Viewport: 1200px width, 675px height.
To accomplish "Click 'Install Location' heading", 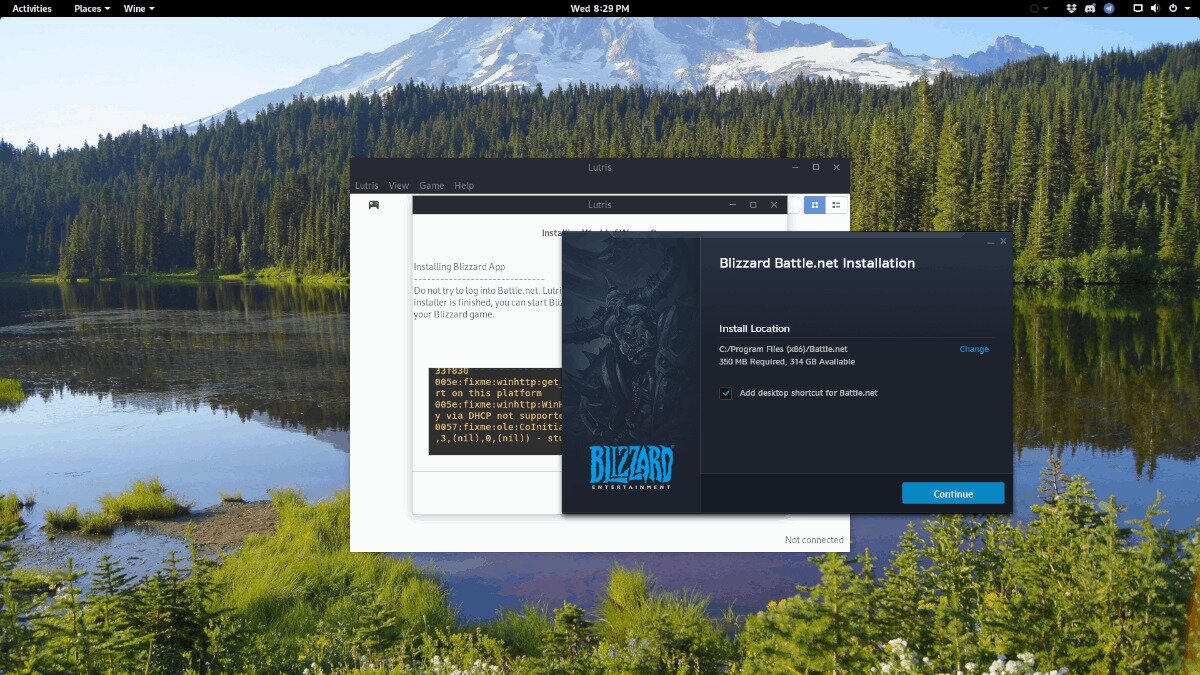I will click(754, 329).
